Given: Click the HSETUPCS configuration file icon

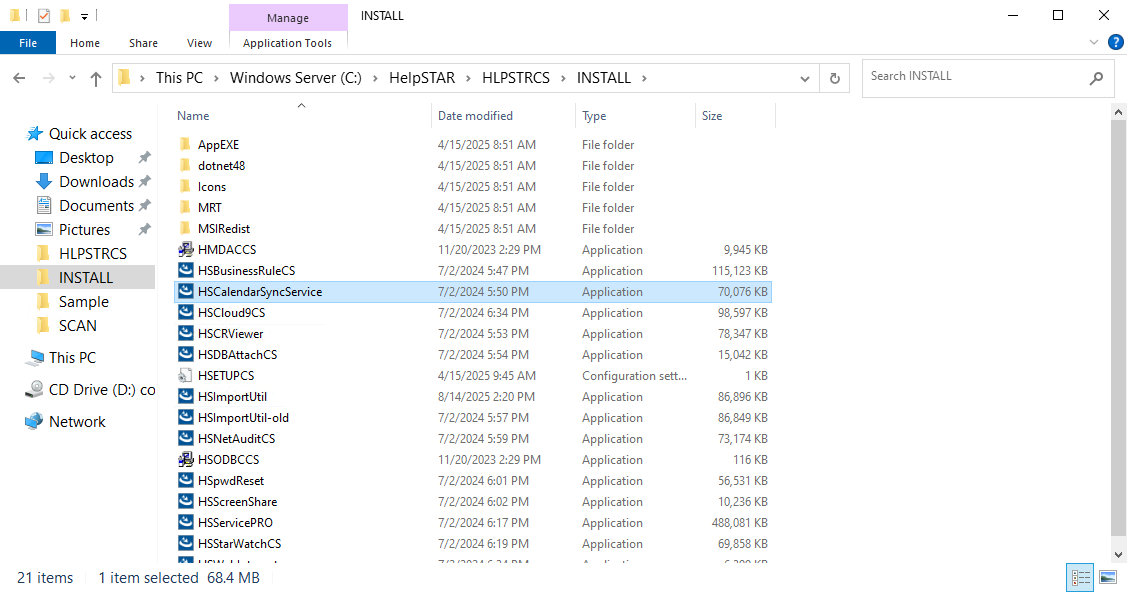Looking at the screenshot, I should [x=185, y=376].
